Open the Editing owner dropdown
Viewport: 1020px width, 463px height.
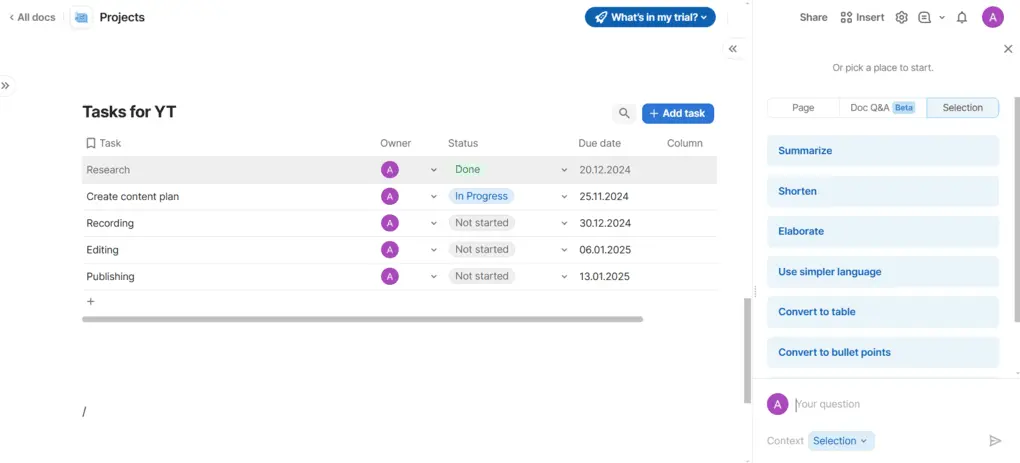pos(434,250)
